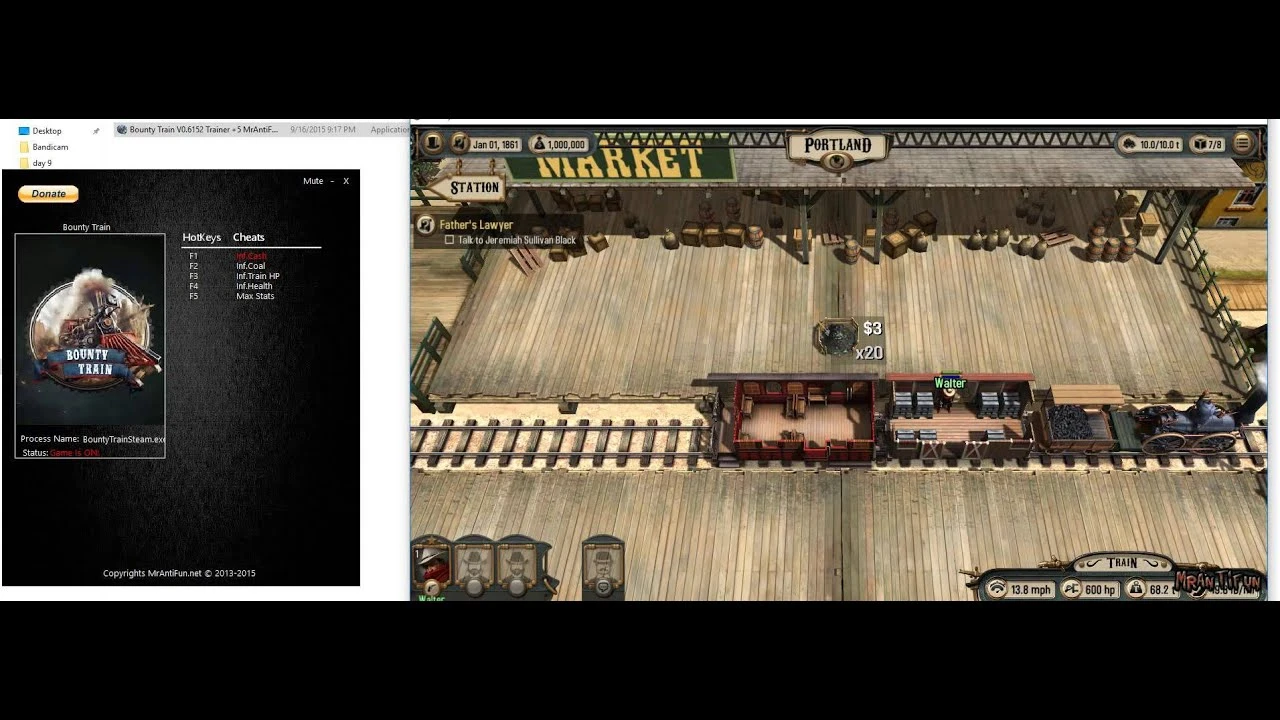Image resolution: width=1280 pixels, height=720 pixels.
Task: Click the F3 hotkey label
Action: 194,276
